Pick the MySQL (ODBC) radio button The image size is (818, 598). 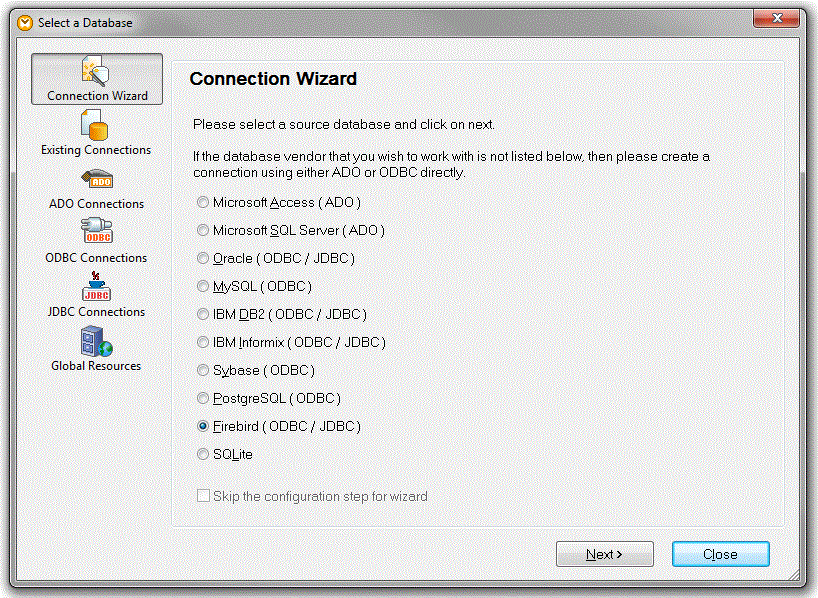pos(203,286)
